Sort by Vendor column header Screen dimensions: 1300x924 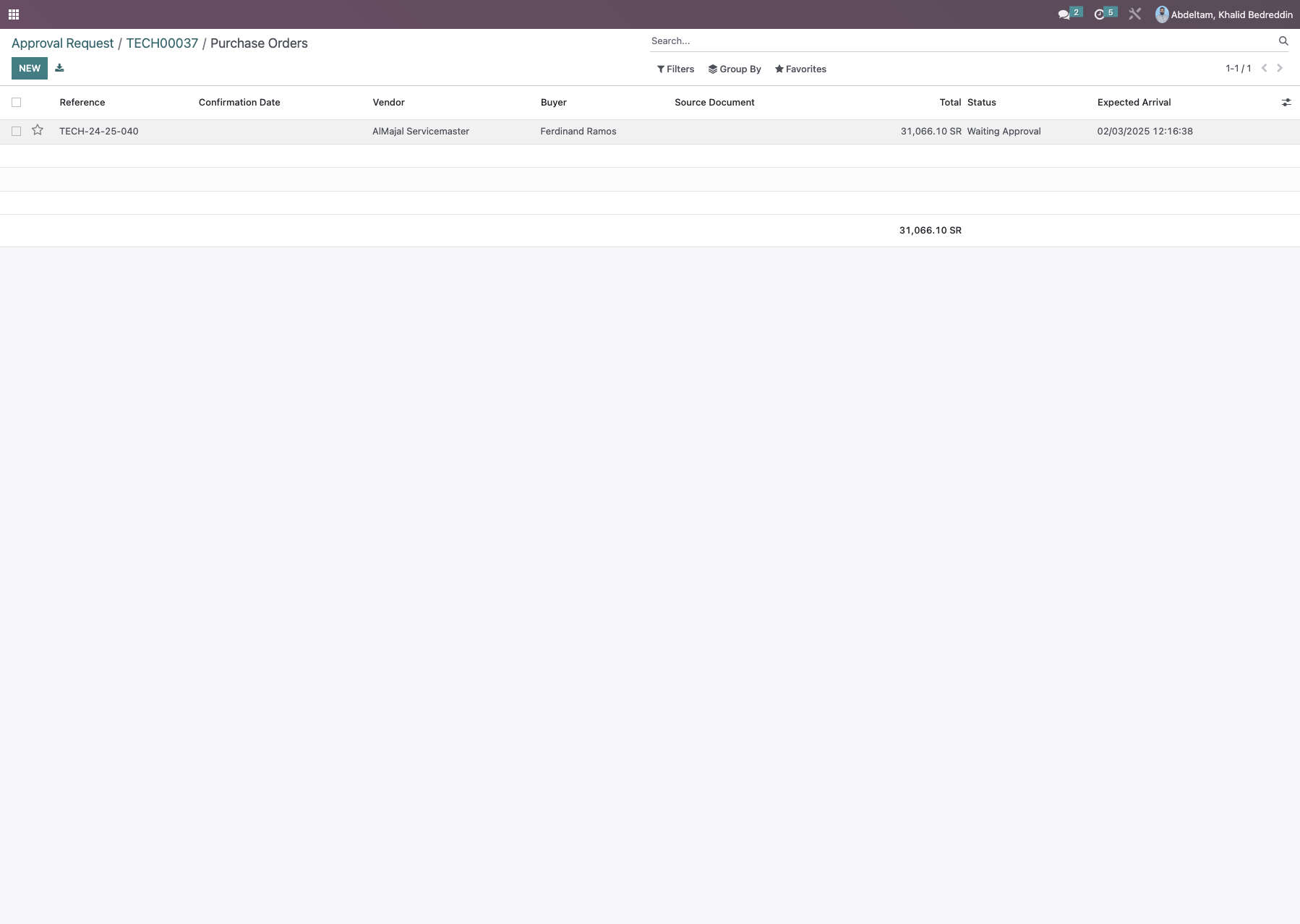click(389, 103)
